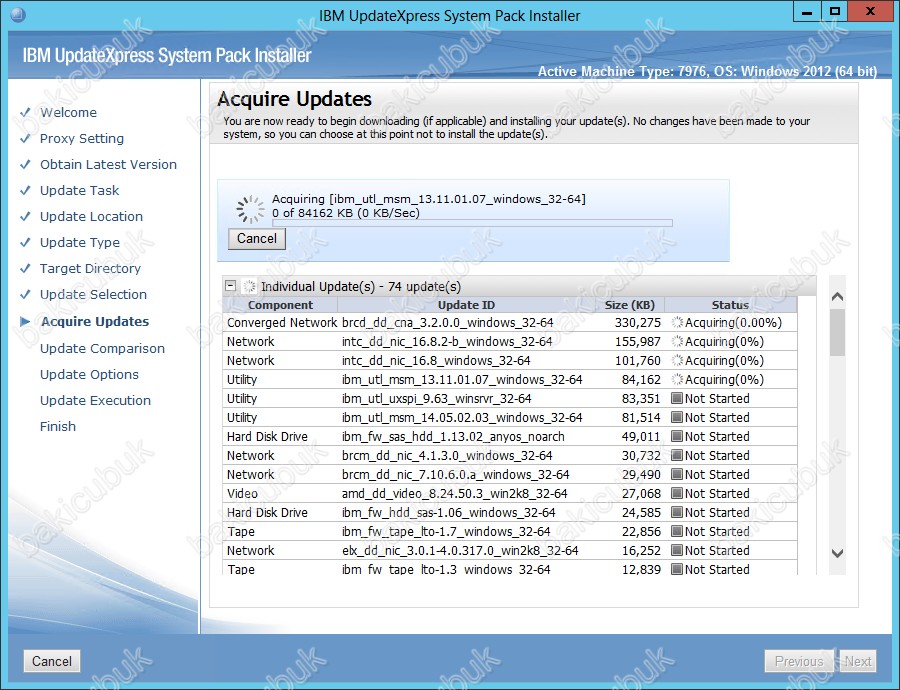Click the app icon in the title bar
900x690 pixels.
pyautogui.click(x=18, y=14)
